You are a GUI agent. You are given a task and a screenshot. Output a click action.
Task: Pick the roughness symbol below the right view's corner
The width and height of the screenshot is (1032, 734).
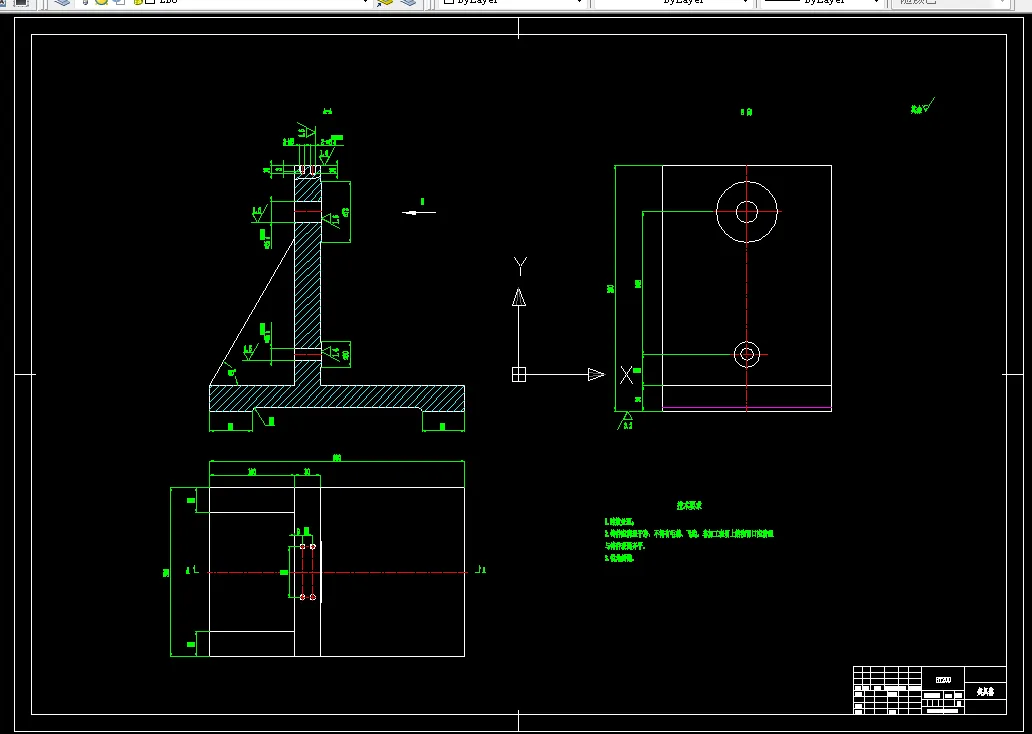(x=626, y=421)
